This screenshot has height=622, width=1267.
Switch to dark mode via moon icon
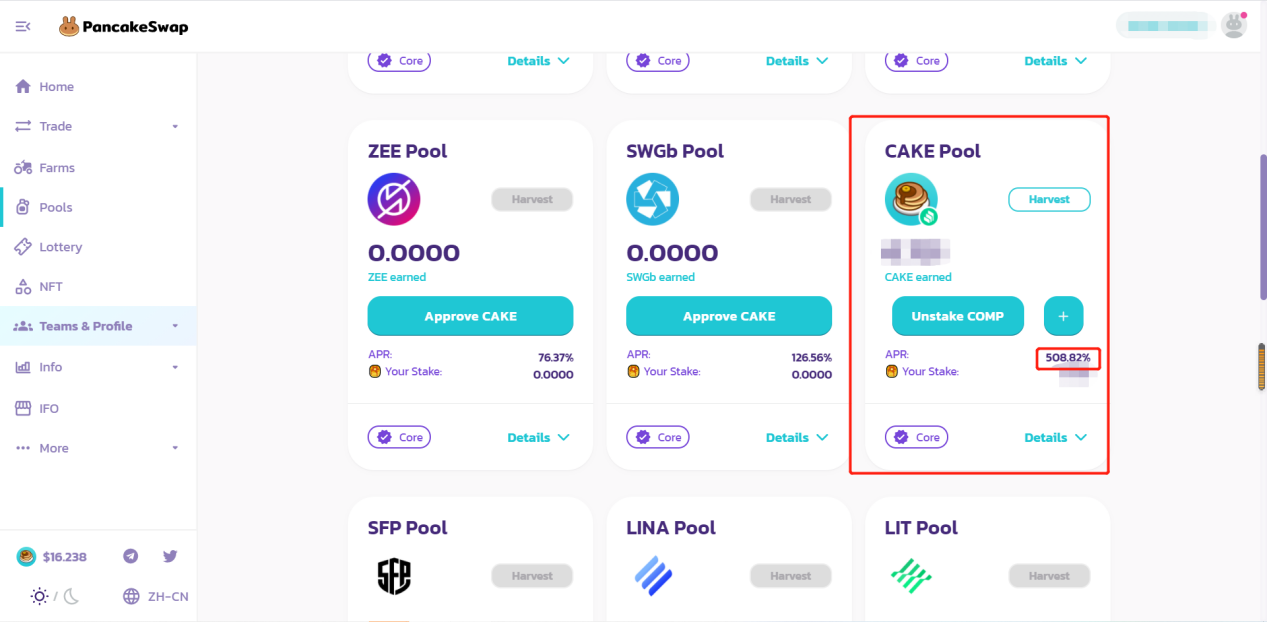[71, 596]
